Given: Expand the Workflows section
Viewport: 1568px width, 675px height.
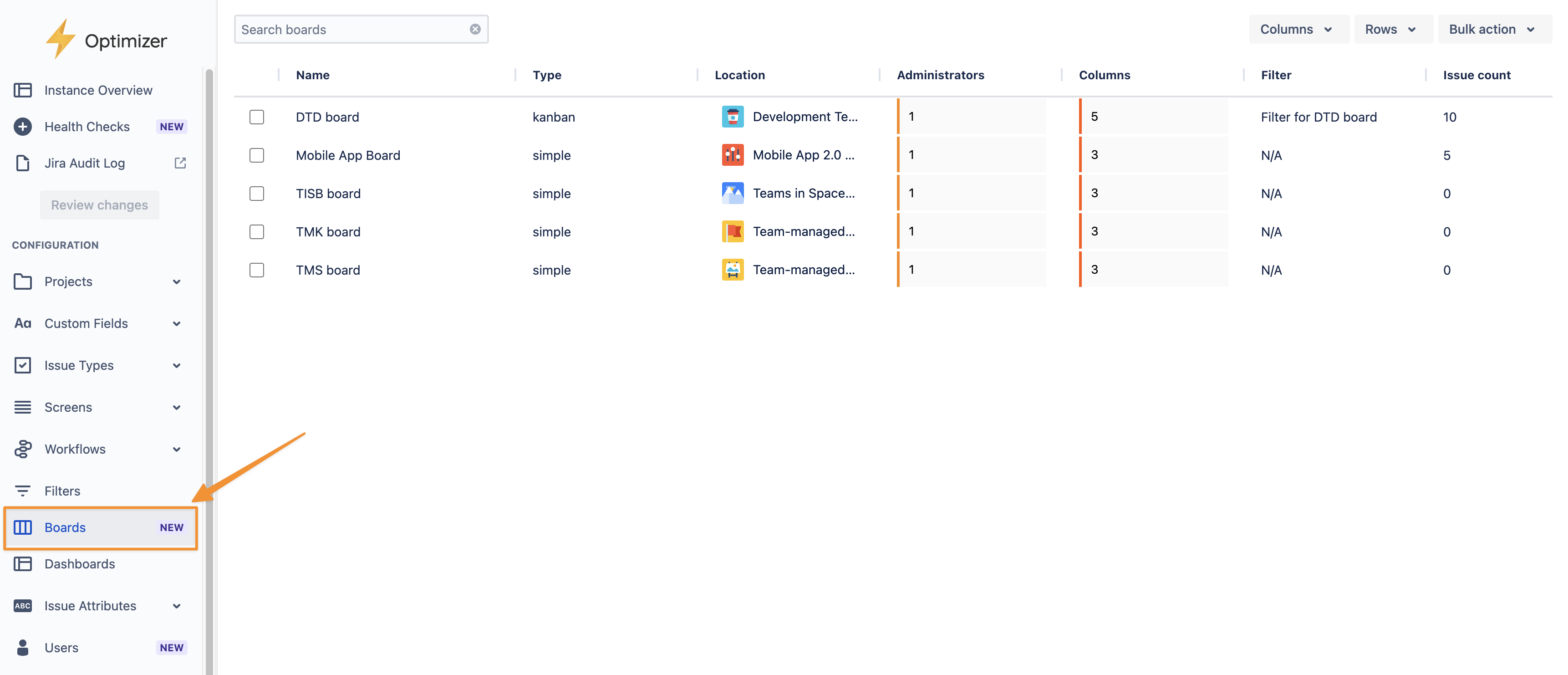Looking at the screenshot, I should [x=76, y=449].
